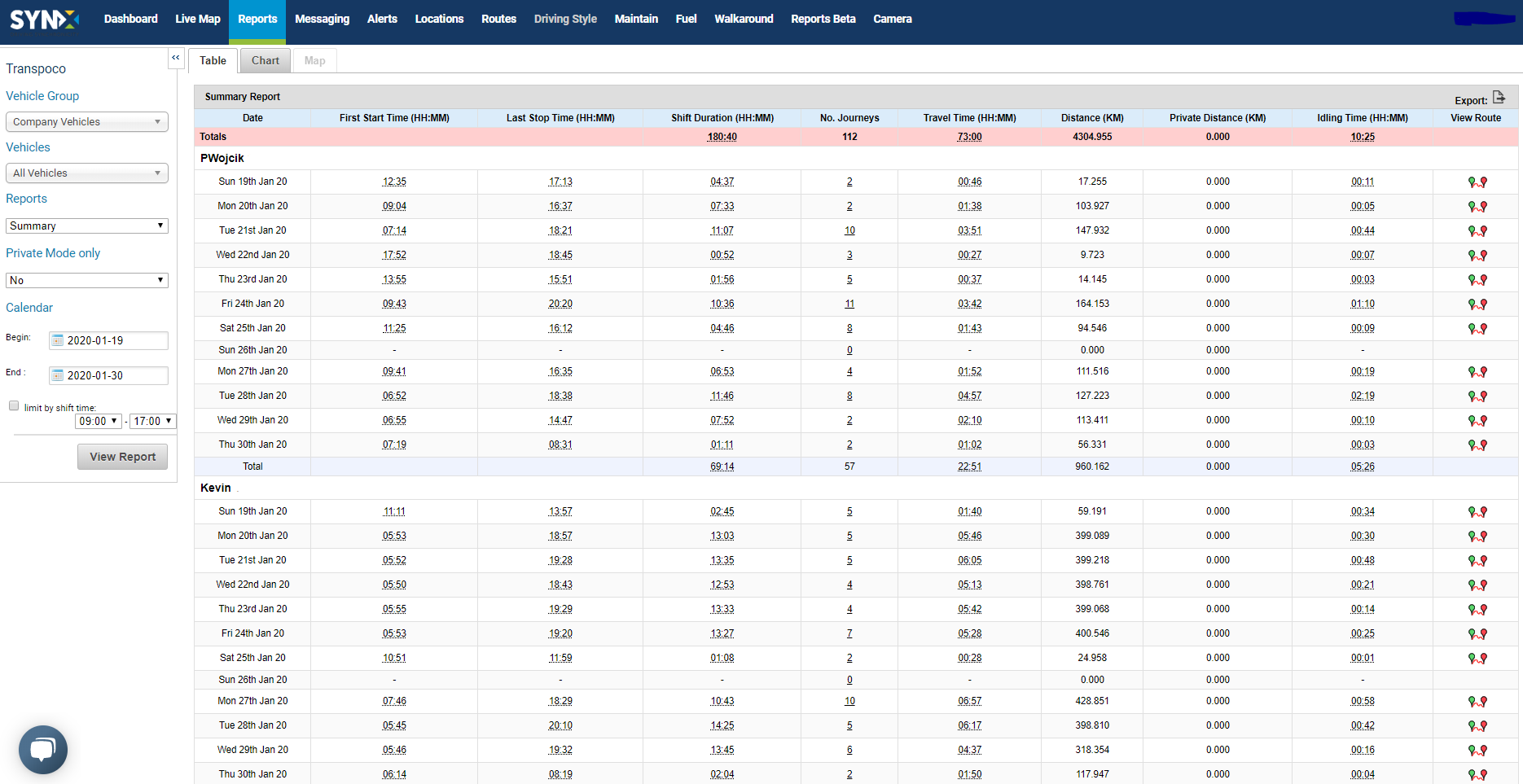Enable limit by shift time checkbox
The image size is (1523, 784).
(14, 405)
